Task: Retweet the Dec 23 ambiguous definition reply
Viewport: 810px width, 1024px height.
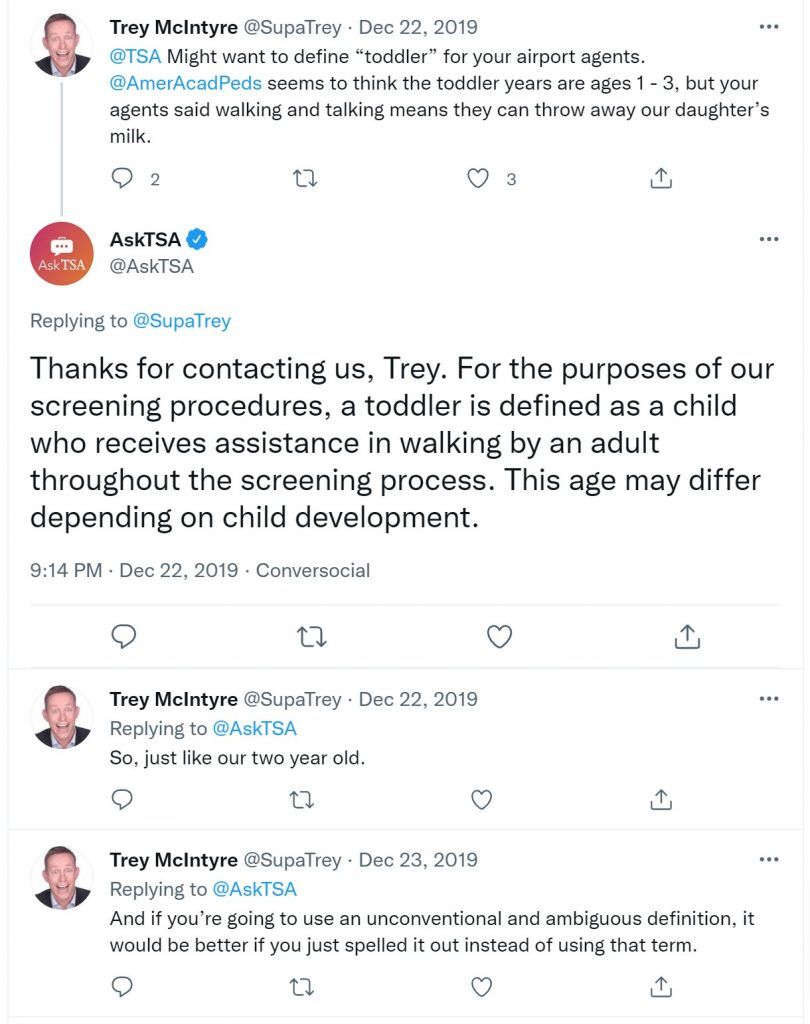Action: 302,987
